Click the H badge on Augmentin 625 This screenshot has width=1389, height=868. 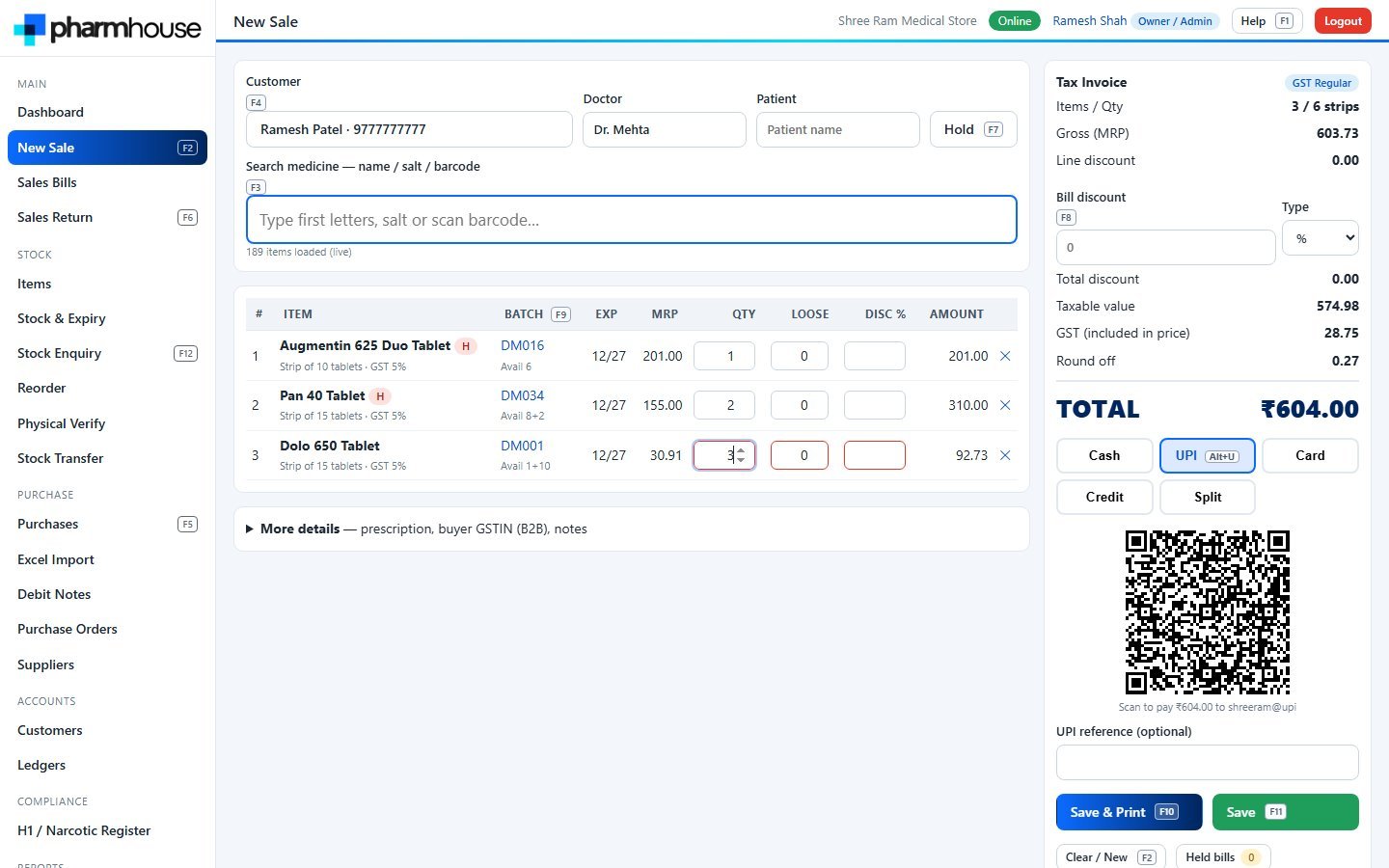[x=466, y=346]
